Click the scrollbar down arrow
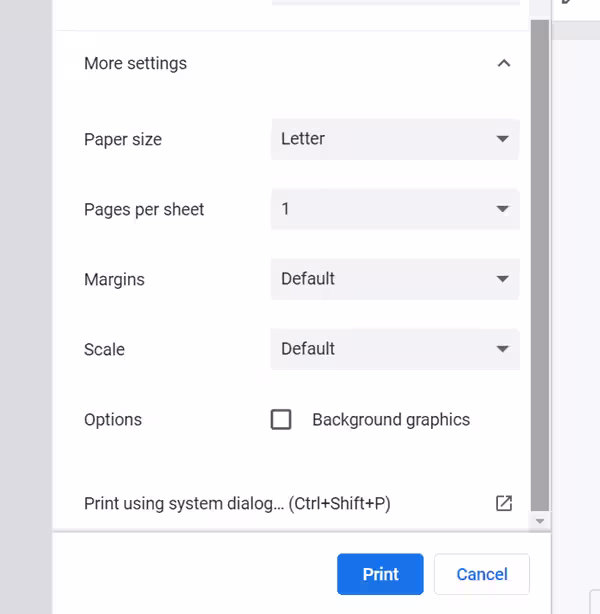The height and width of the screenshot is (614, 600). tap(540, 521)
